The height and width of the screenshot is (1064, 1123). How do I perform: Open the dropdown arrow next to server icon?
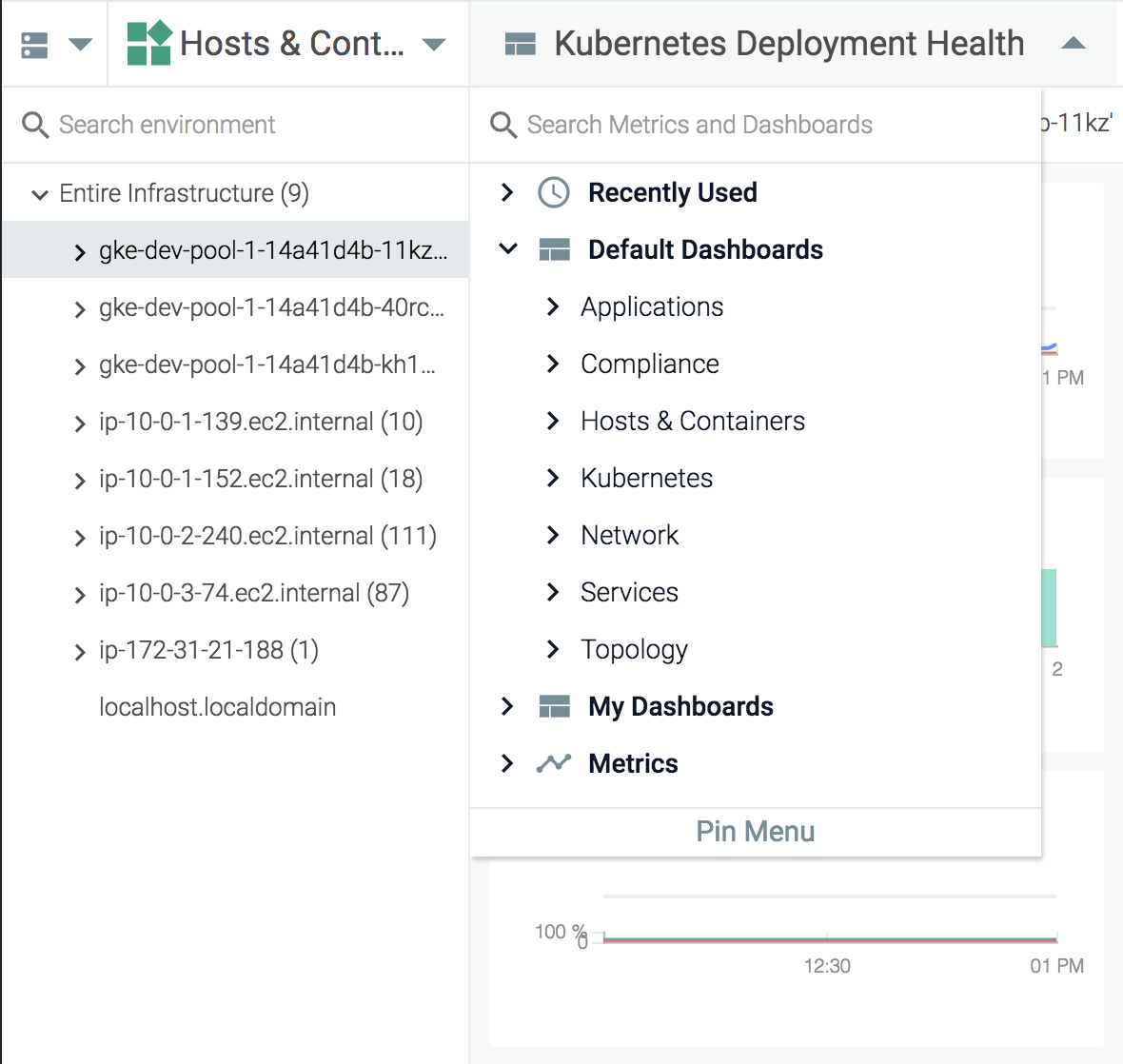80,45
